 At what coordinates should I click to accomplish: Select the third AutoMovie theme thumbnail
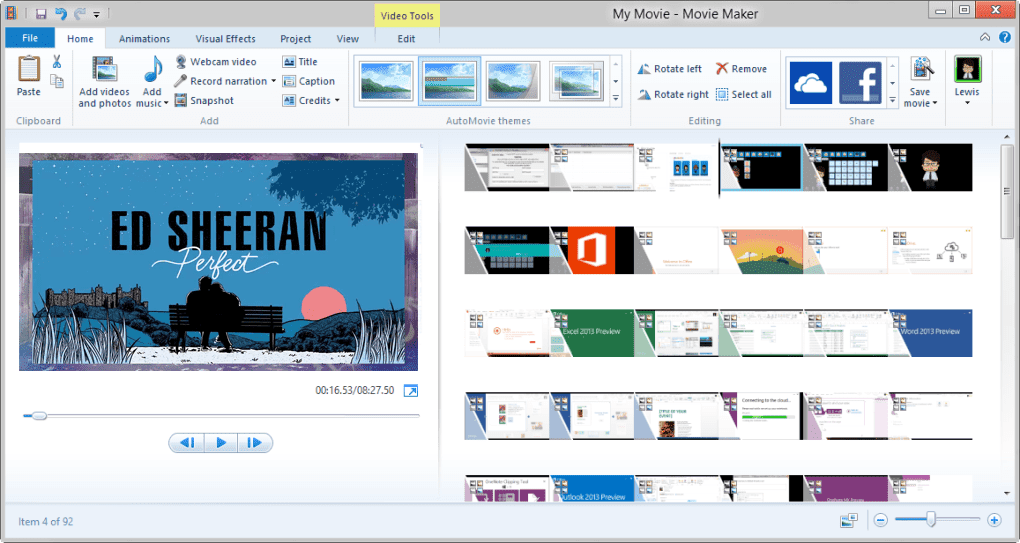[513, 81]
